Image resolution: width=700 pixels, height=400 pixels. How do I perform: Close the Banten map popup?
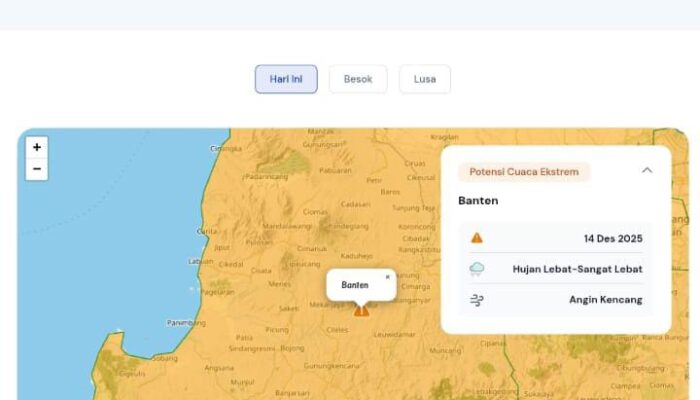(388, 277)
